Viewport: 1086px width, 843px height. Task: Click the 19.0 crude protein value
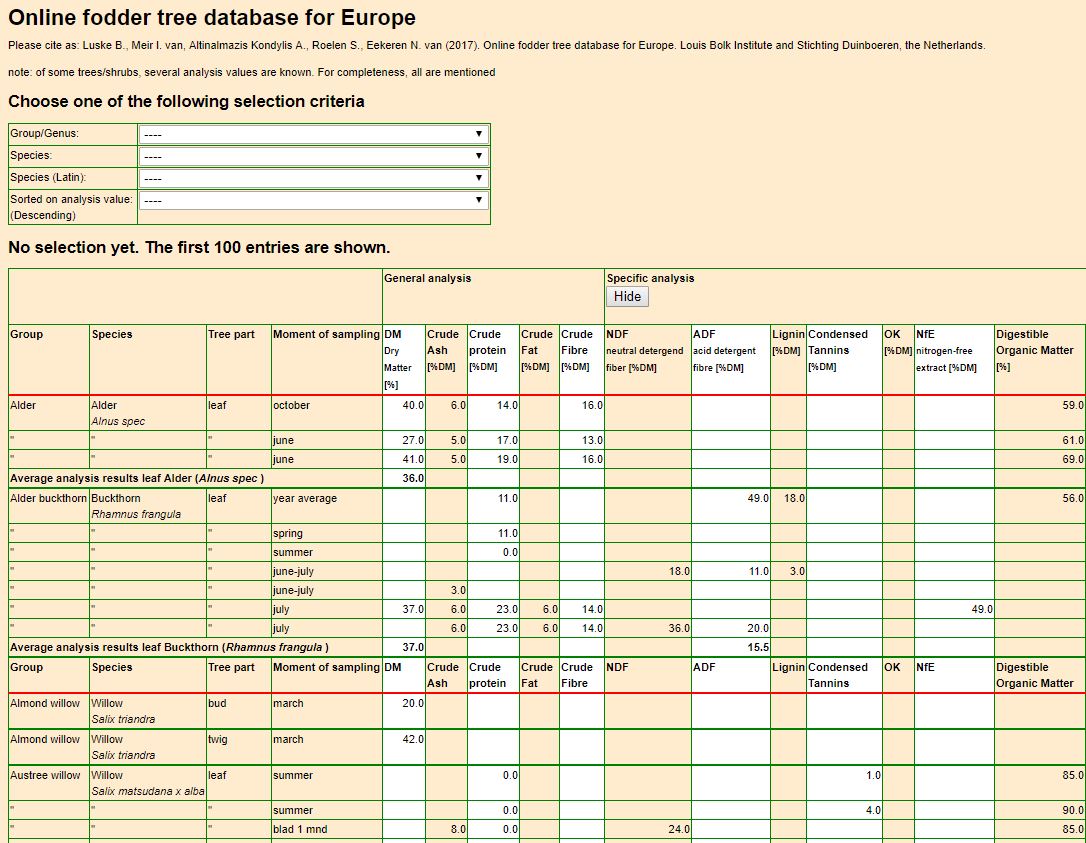pyautogui.click(x=507, y=459)
